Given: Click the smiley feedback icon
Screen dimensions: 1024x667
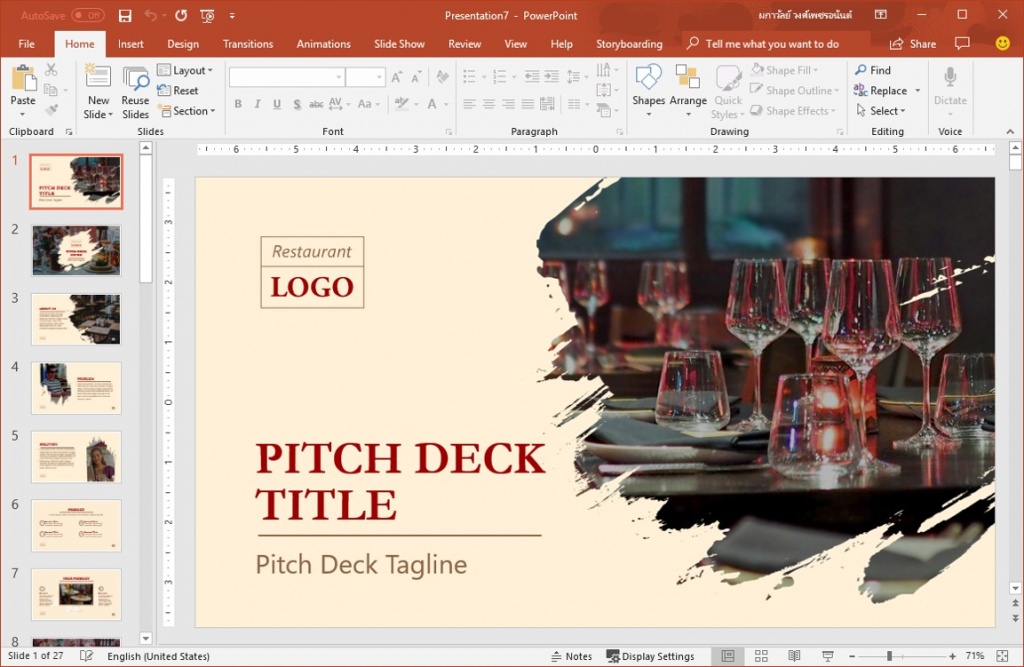Looking at the screenshot, I should coord(1002,44).
